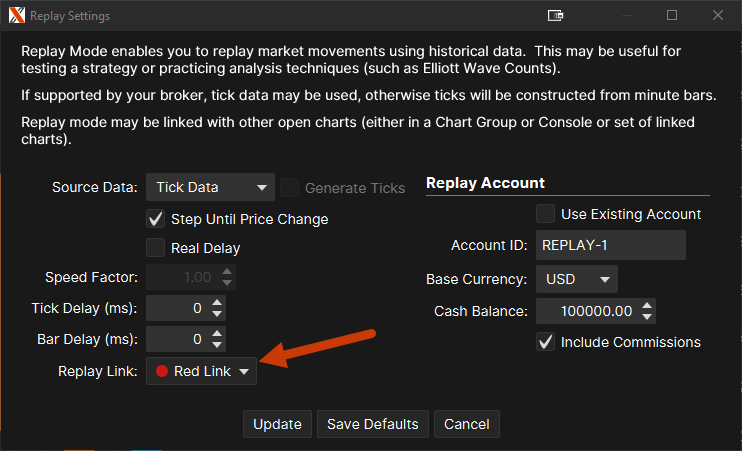The image size is (742, 451).
Task: Click the dock window icon in title bar
Action: [x=556, y=16]
